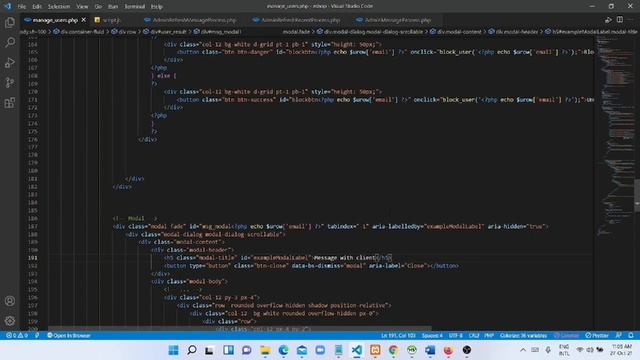The width and height of the screenshot is (640, 360).
Task: Open the Run and Debug view
Action: (10, 62)
